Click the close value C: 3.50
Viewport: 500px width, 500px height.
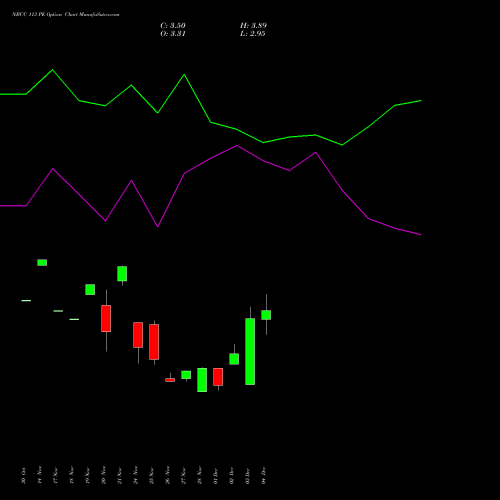pyautogui.click(x=173, y=26)
